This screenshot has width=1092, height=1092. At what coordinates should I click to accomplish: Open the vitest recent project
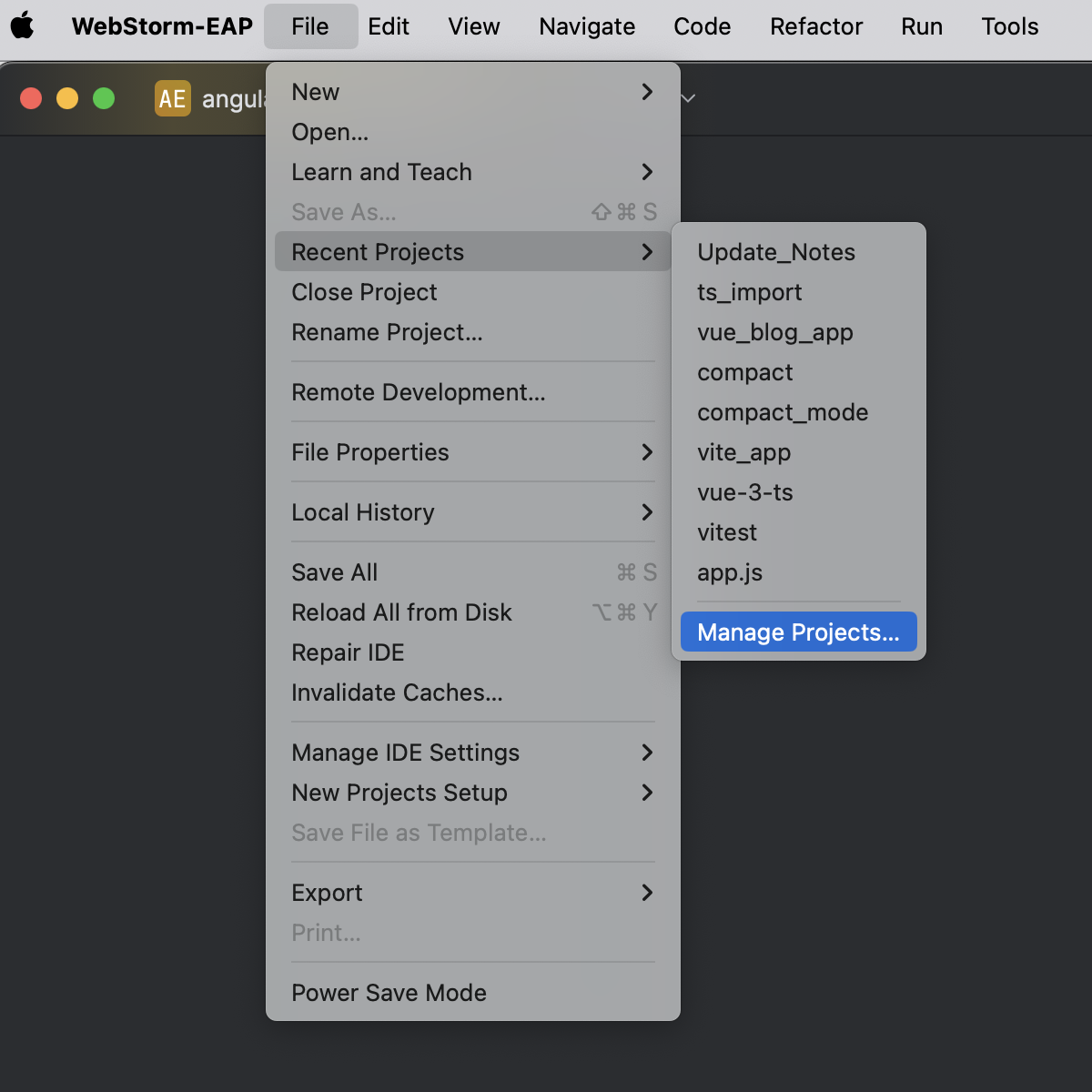pyautogui.click(x=726, y=532)
